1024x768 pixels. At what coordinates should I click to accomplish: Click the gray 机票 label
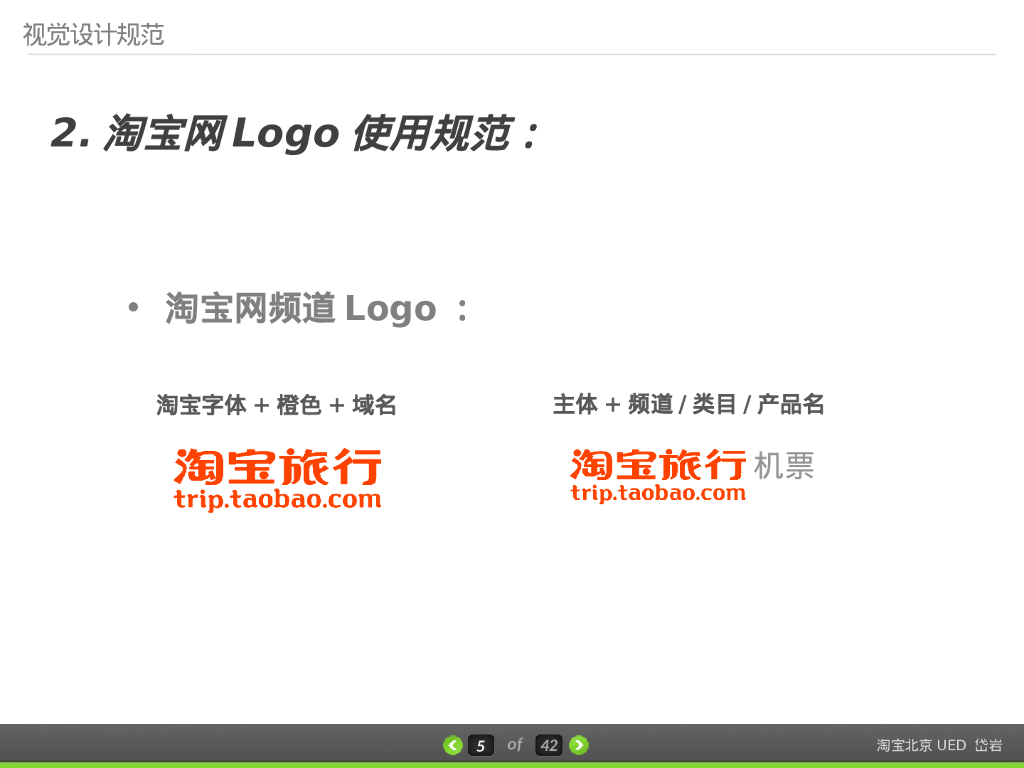(x=784, y=466)
